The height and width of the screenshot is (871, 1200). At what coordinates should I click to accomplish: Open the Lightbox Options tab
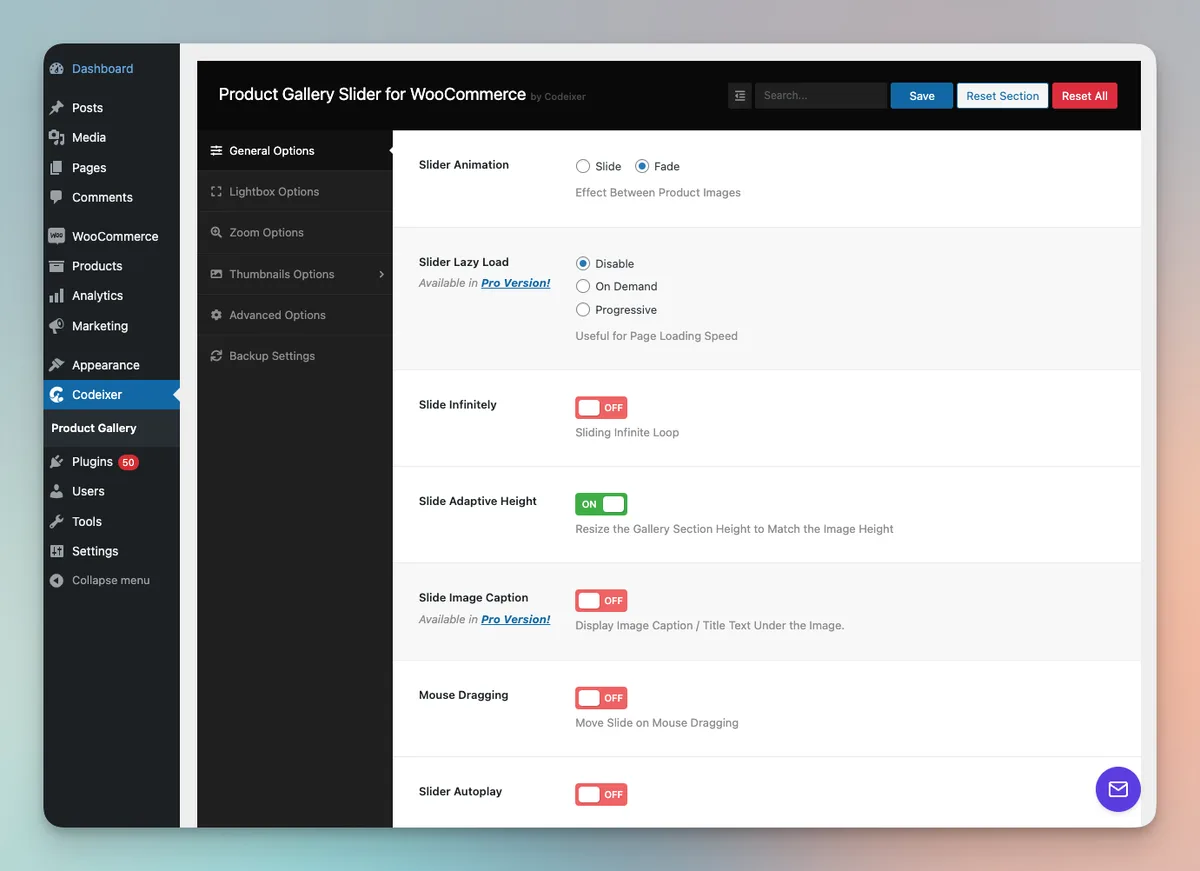coord(295,192)
